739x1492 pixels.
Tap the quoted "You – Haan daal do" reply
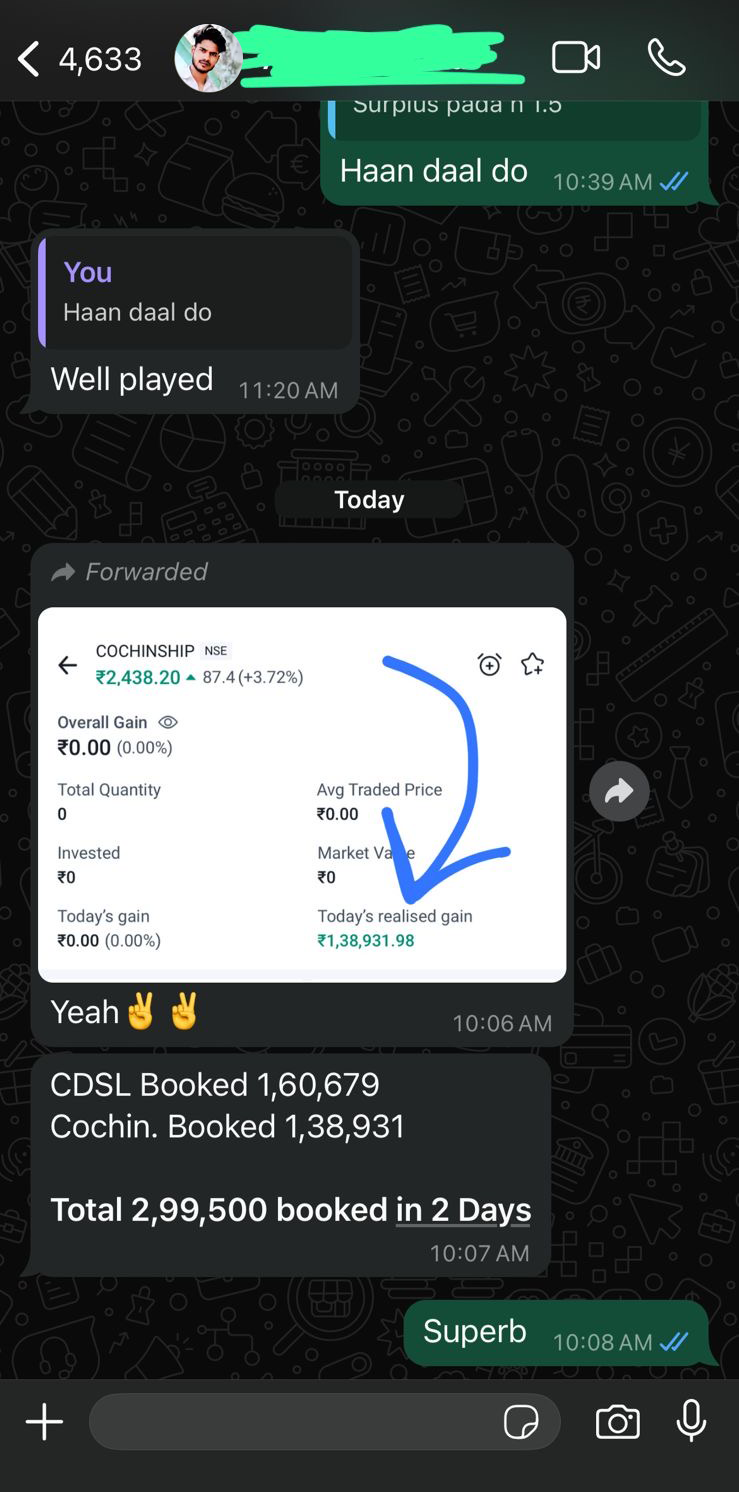coord(195,292)
